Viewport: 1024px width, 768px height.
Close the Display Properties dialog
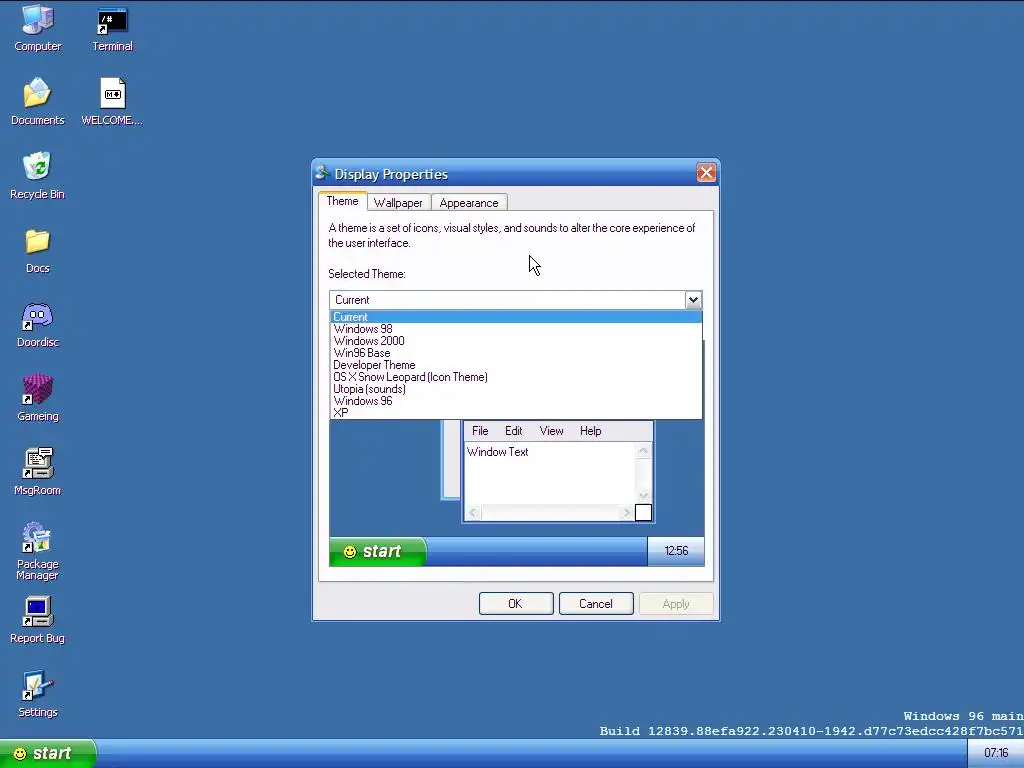coord(706,172)
